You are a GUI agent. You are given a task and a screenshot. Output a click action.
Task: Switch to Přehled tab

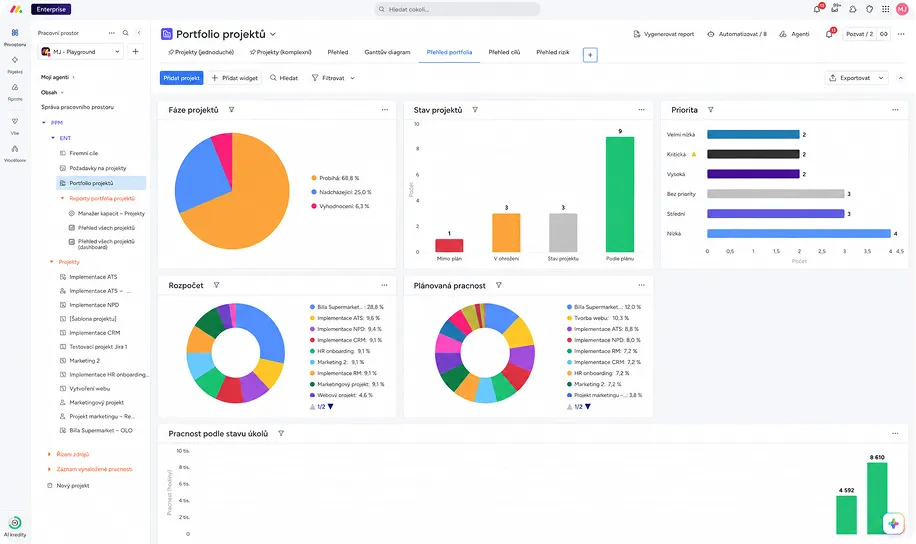(338, 52)
